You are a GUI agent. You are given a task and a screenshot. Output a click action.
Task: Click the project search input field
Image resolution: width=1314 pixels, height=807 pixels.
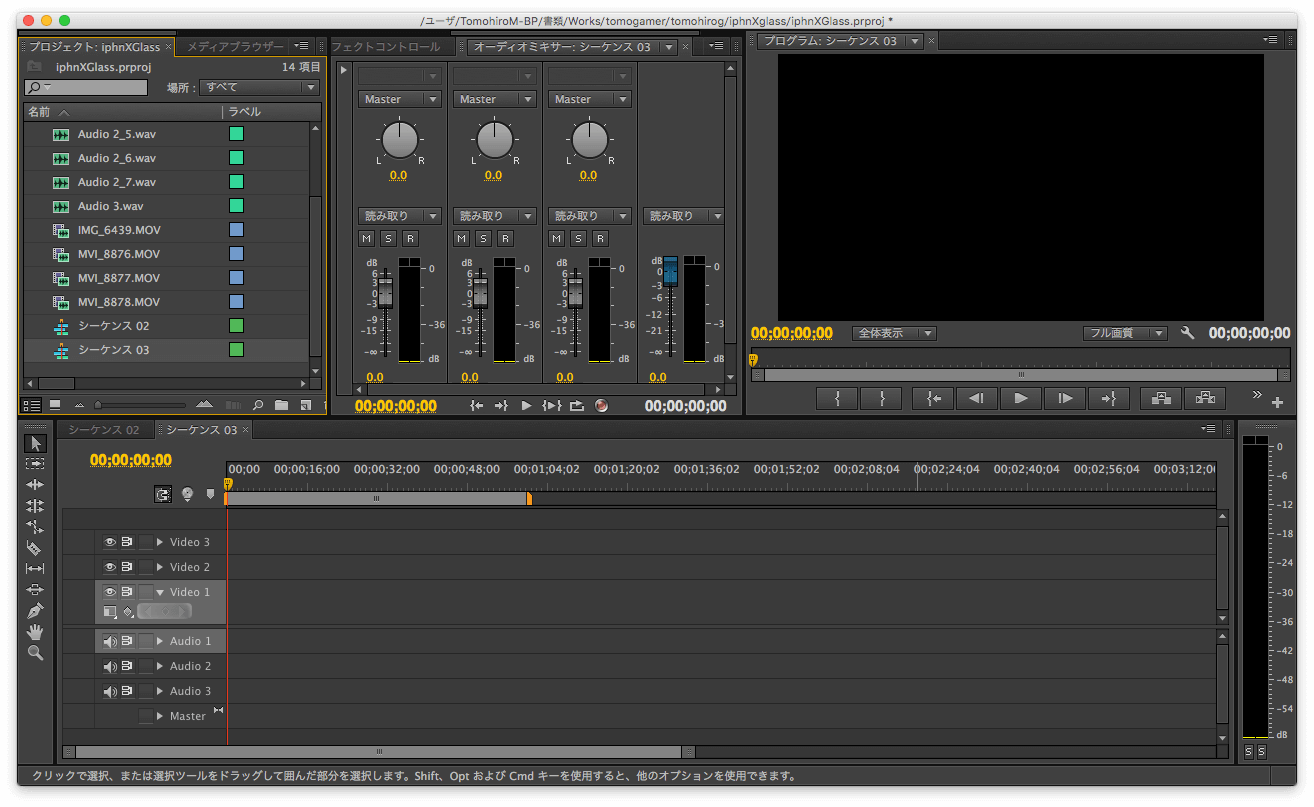(86, 88)
